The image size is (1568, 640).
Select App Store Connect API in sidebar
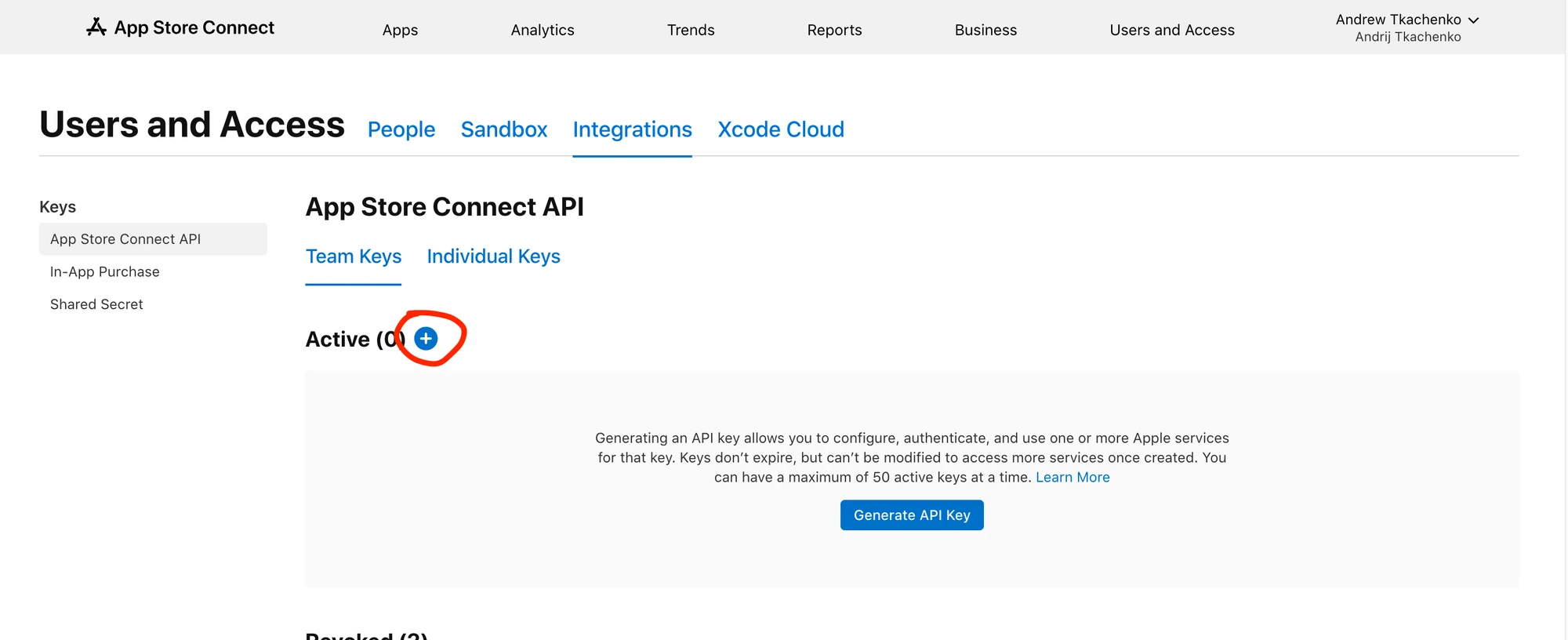(153, 239)
